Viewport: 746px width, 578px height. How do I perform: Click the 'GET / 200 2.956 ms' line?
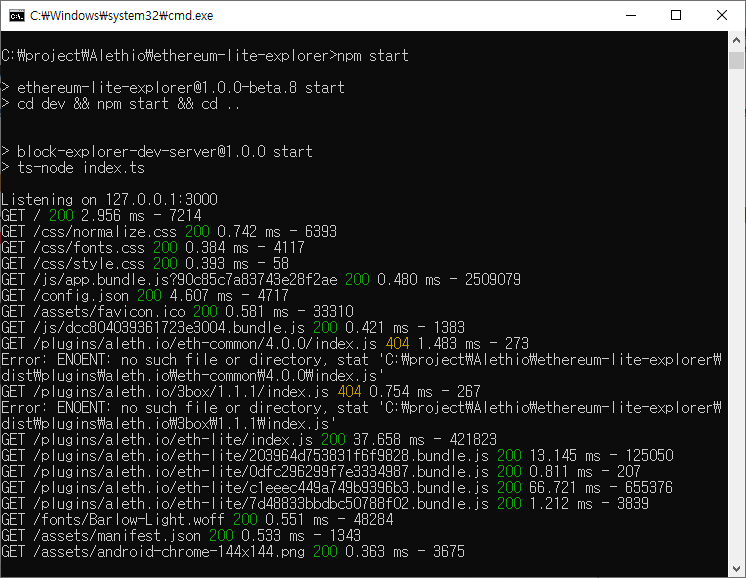tap(101, 216)
